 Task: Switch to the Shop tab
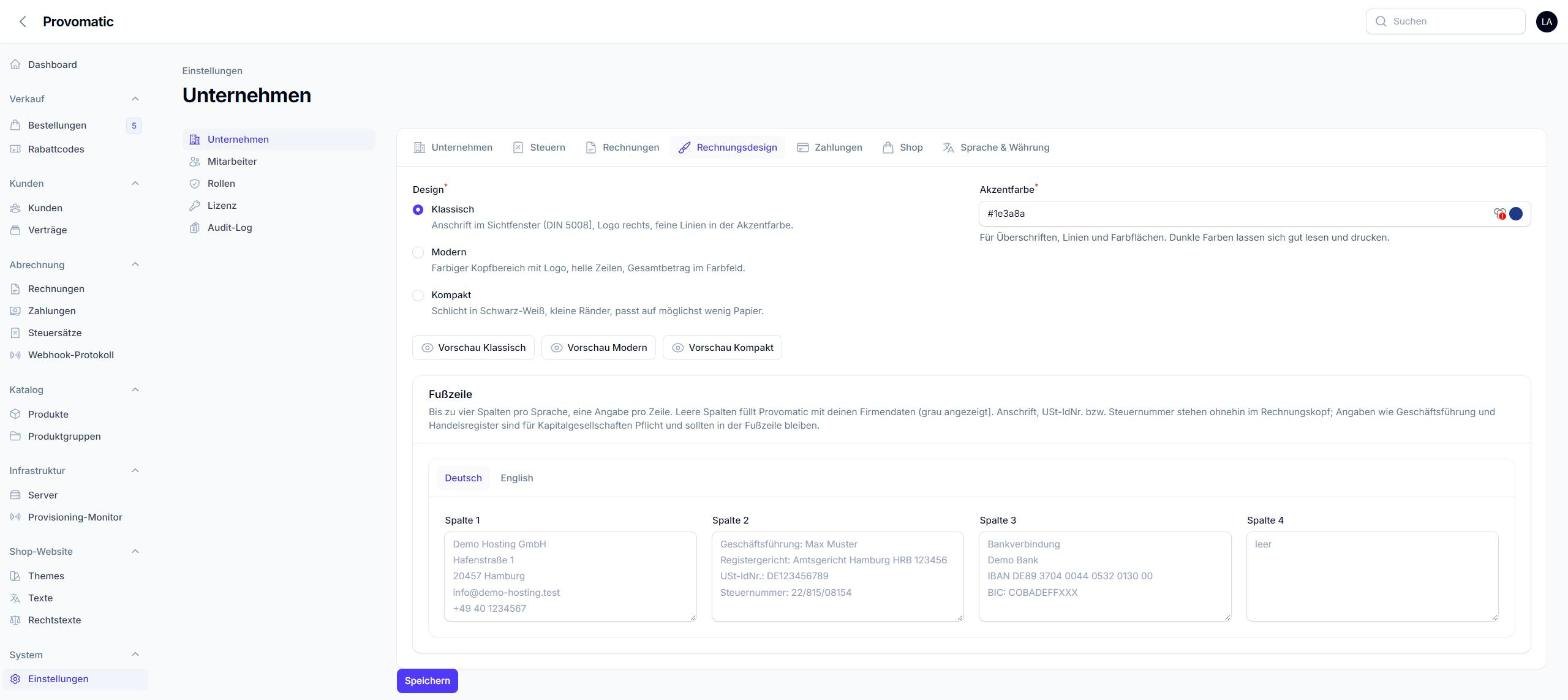902,148
